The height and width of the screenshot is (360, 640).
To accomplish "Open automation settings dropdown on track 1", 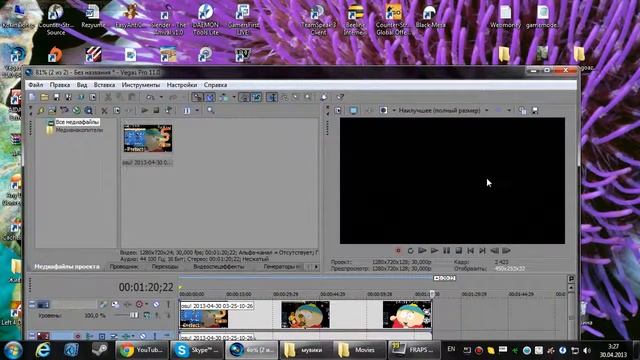I will [147, 304].
